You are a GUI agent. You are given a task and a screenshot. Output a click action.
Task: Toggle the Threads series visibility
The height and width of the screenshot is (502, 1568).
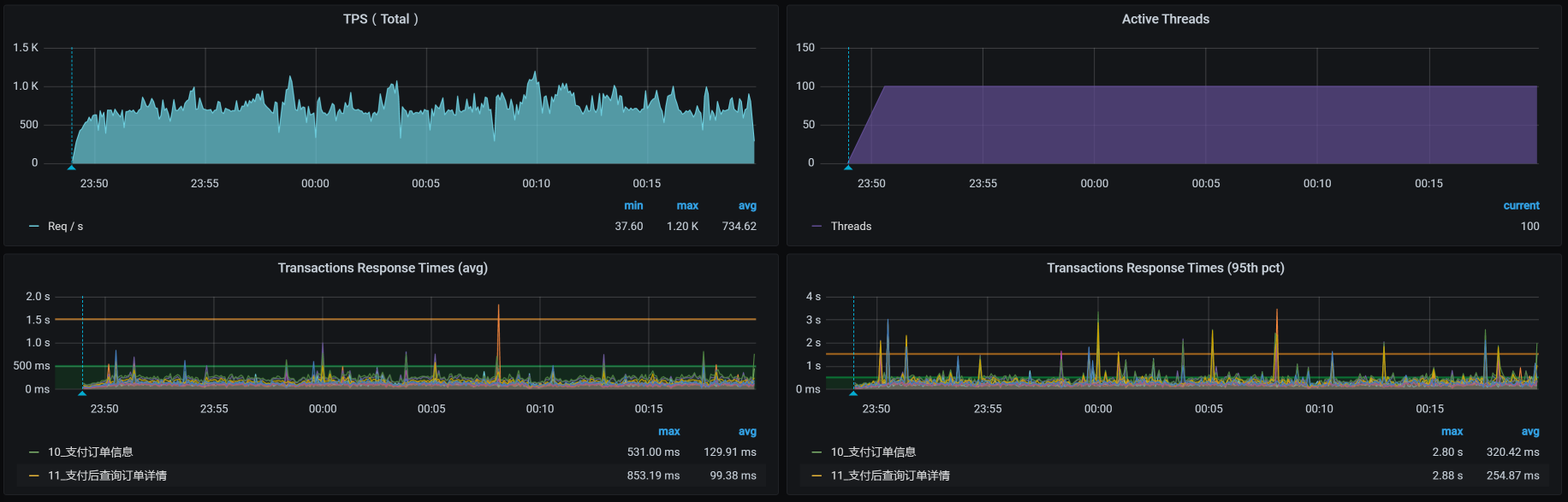coord(851,227)
